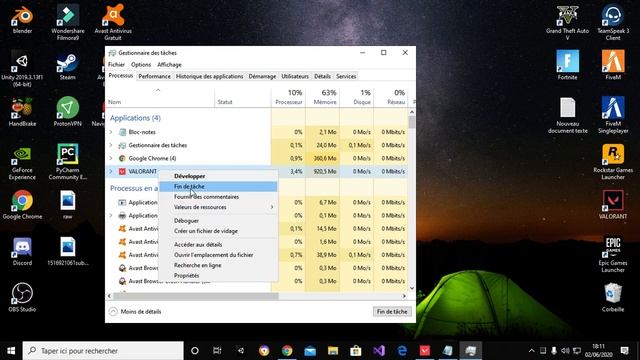Click the Fin de tâche button
640x360 pixels.
[x=392, y=311]
